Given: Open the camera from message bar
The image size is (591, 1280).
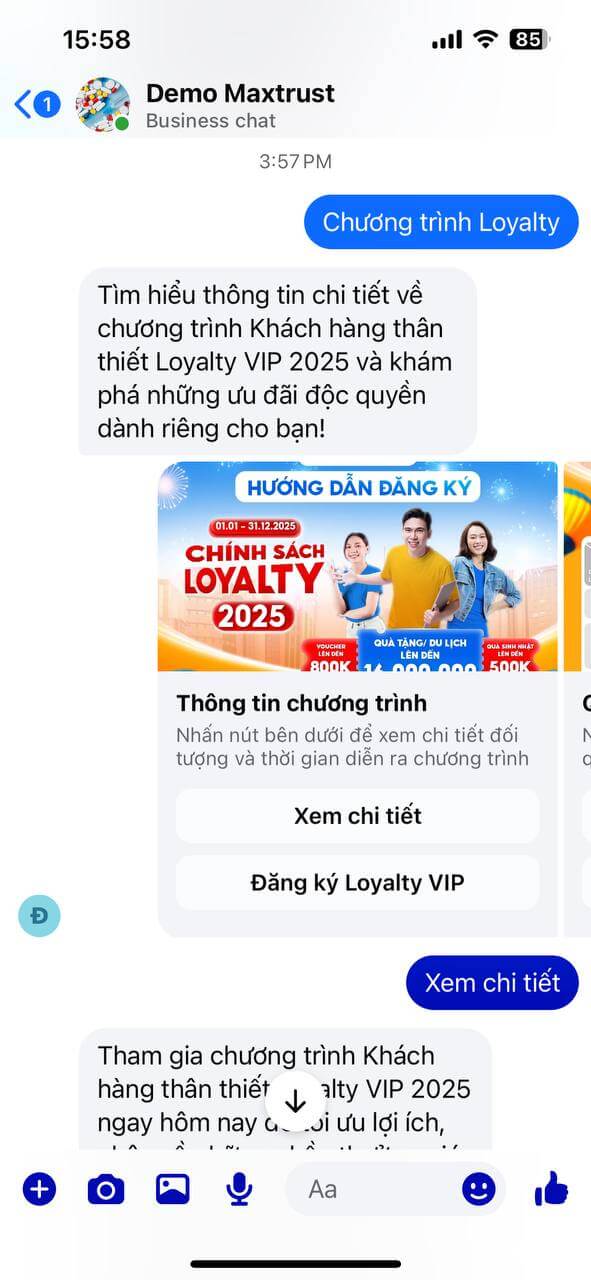Looking at the screenshot, I should pyautogui.click(x=106, y=1189).
